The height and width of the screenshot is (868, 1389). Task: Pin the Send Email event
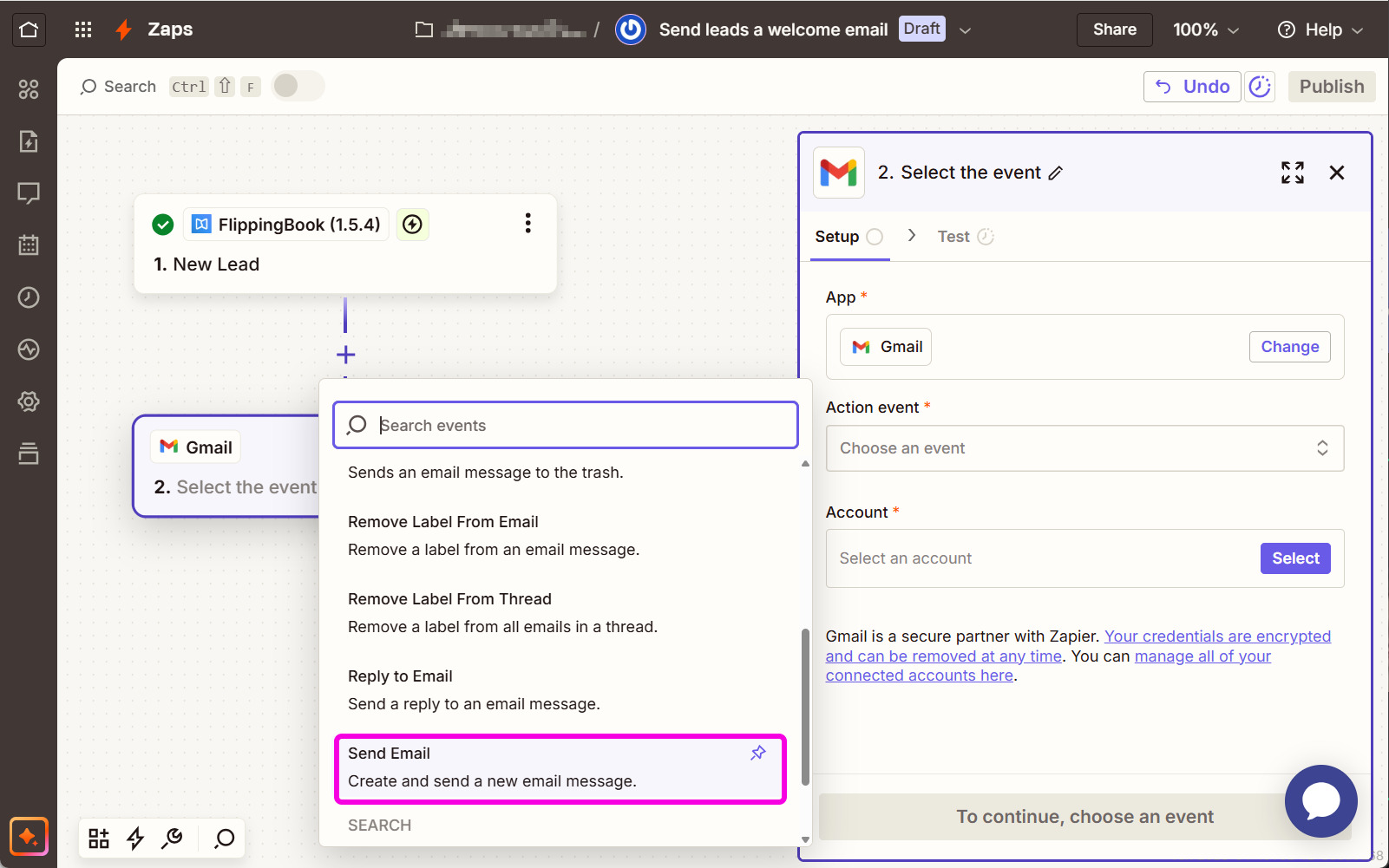pos(758,753)
